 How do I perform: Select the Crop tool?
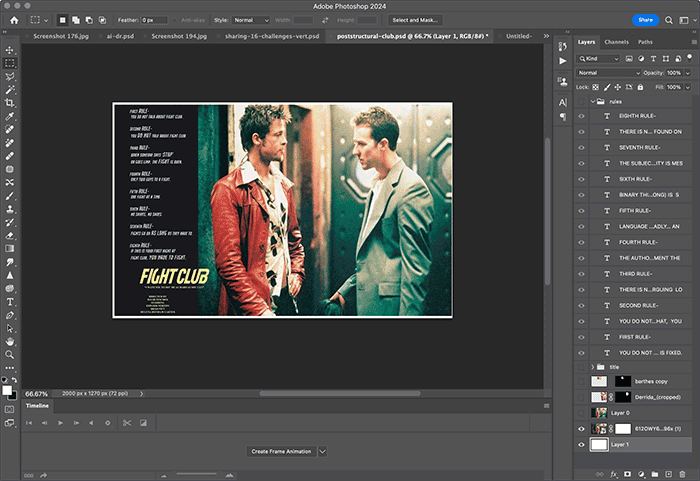[x=10, y=103]
